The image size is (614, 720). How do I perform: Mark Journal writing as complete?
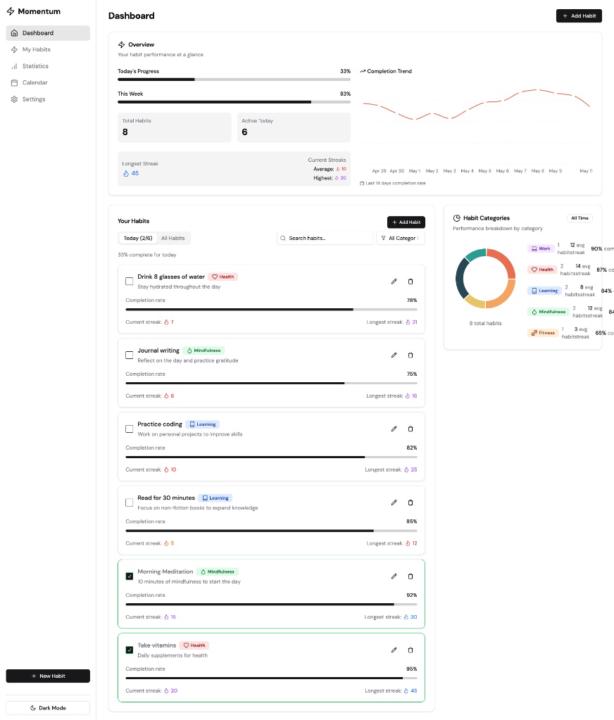tap(129, 355)
